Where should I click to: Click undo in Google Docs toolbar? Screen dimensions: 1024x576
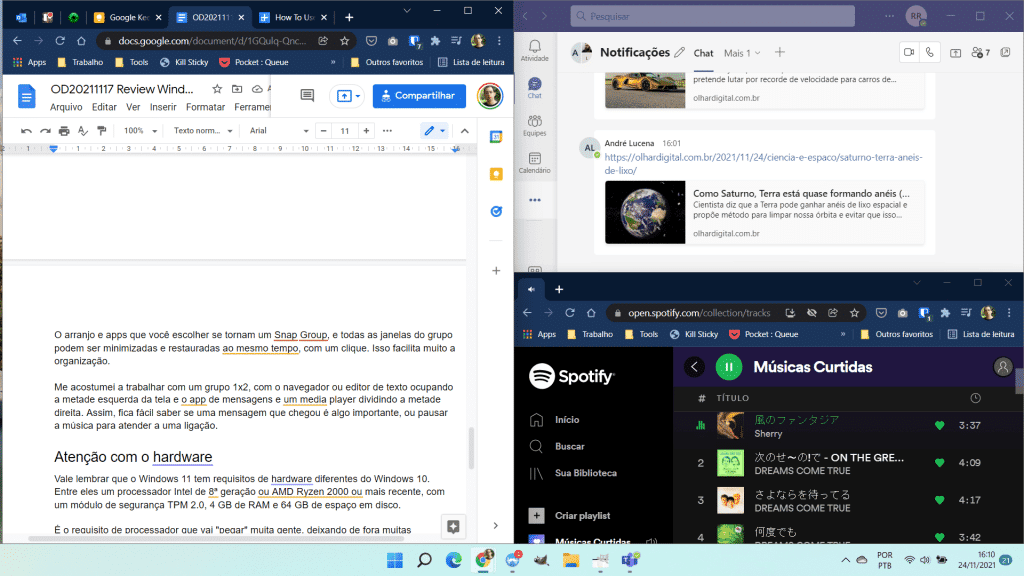(x=26, y=131)
